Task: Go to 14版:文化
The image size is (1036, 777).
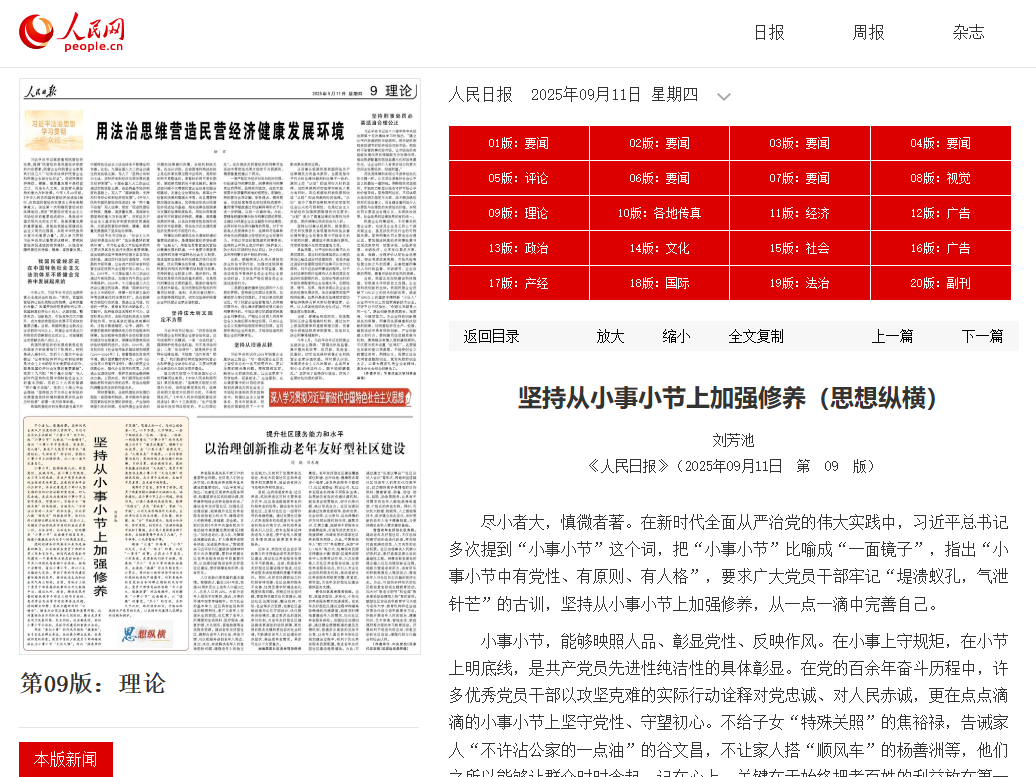Action: click(x=659, y=248)
